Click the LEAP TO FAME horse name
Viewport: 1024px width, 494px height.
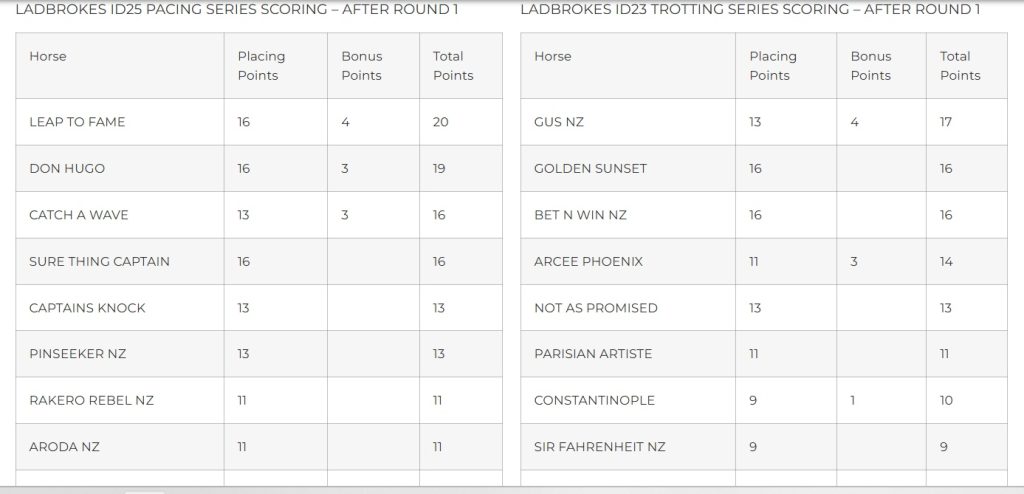point(77,122)
